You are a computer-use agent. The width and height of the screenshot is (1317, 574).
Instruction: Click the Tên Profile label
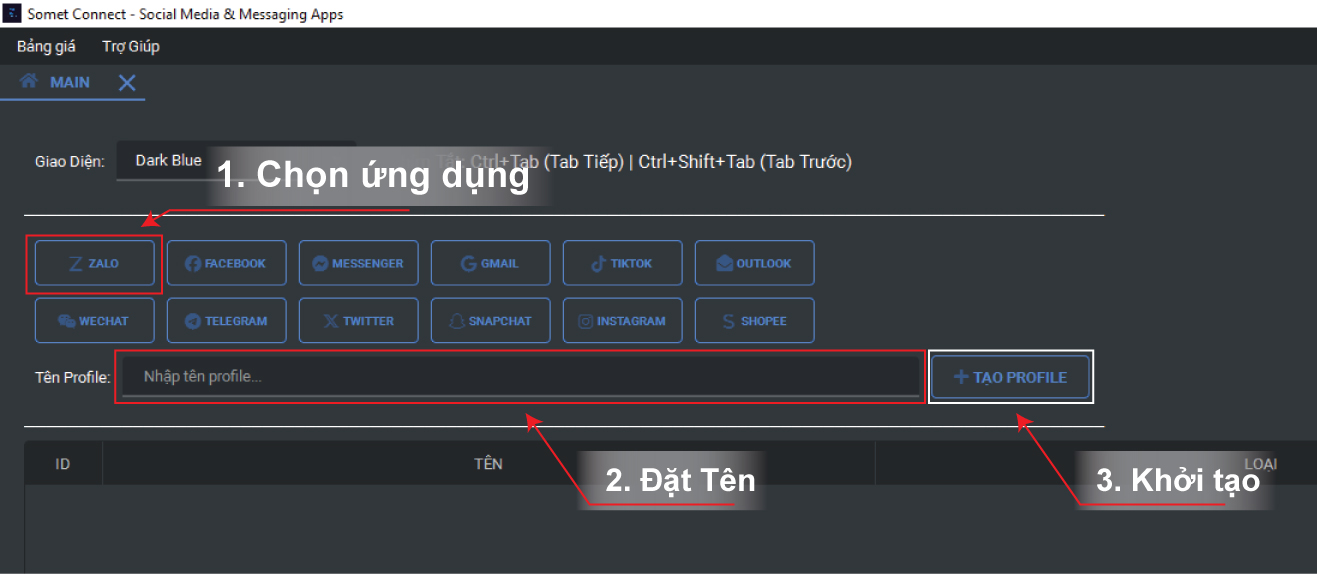72,378
